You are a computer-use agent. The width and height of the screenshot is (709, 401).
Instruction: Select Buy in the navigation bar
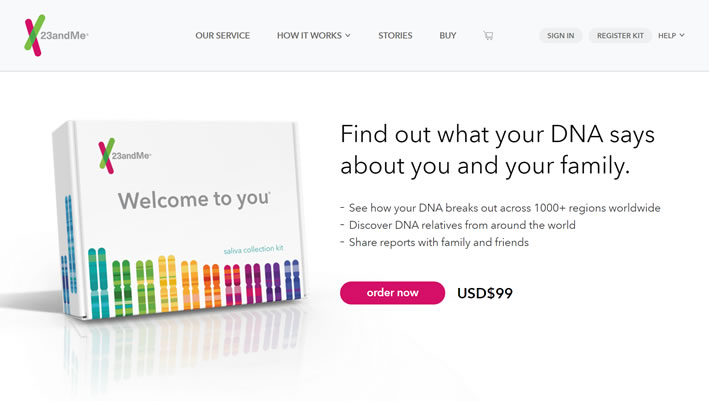pos(448,36)
